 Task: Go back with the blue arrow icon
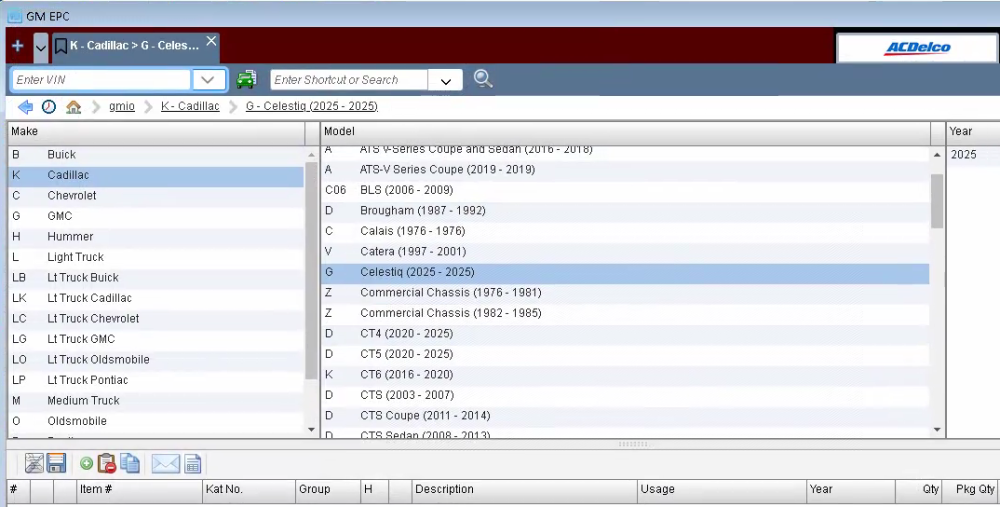point(25,107)
